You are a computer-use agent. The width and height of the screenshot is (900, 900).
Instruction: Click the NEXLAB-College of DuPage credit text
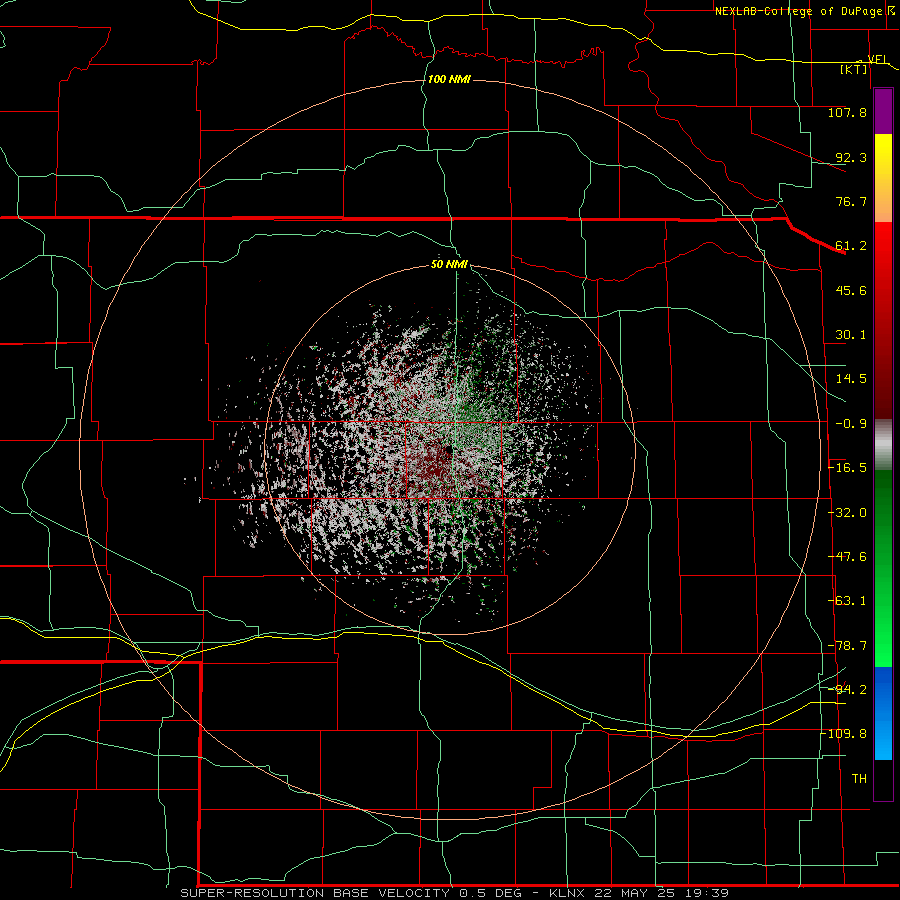pyautogui.click(x=798, y=11)
